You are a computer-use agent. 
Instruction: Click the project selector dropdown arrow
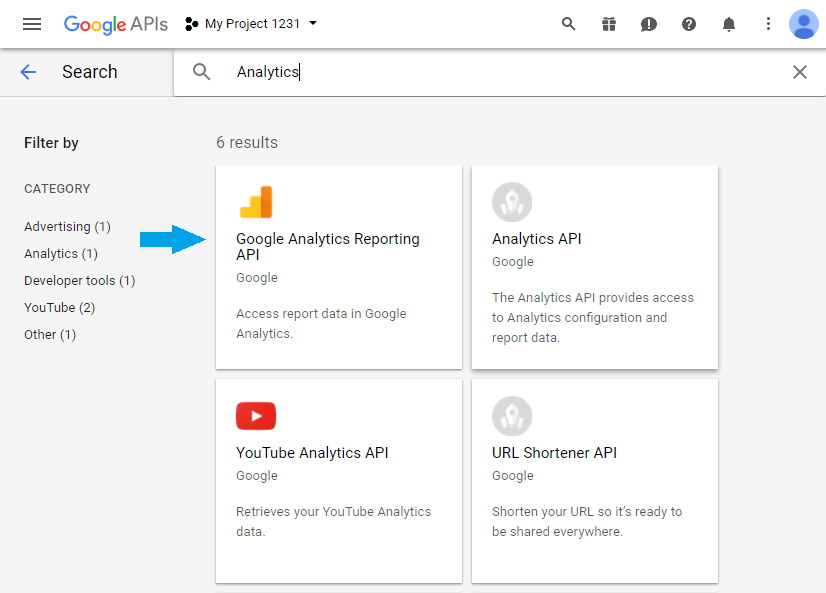tap(313, 23)
